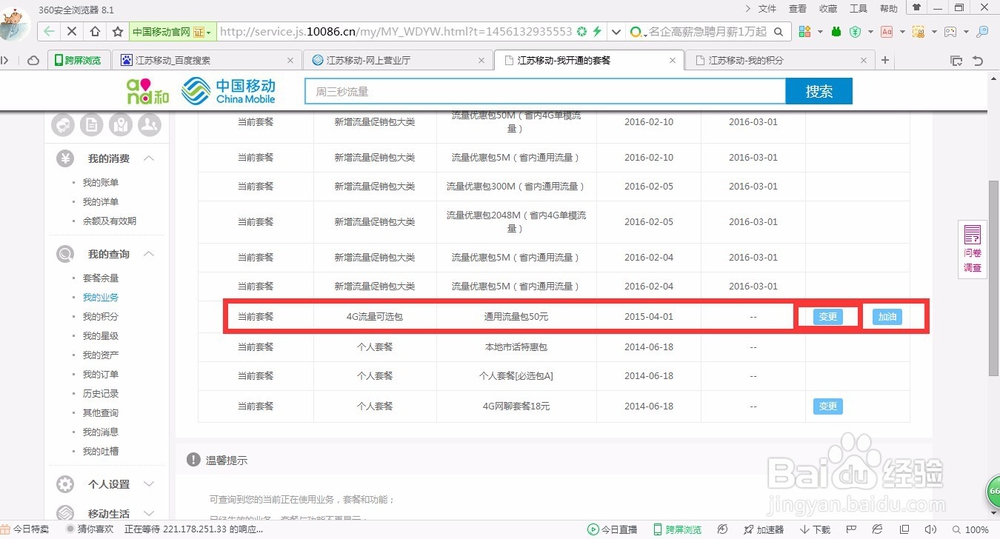This screenshot has height=539, width=1000.
Task: Switch to the 江苏移动-网上营业厅 tab
Action: (399, 61)
